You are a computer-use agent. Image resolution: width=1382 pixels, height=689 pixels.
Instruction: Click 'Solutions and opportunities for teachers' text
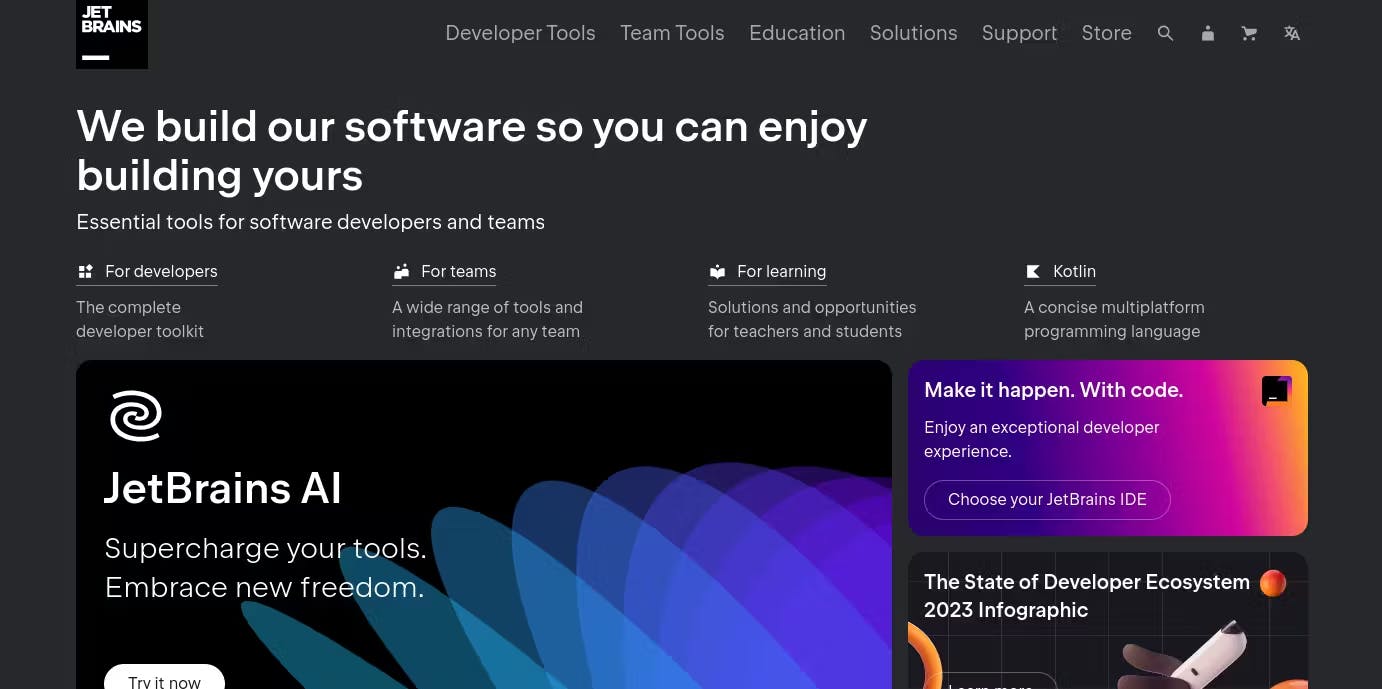tap(812, 319)
